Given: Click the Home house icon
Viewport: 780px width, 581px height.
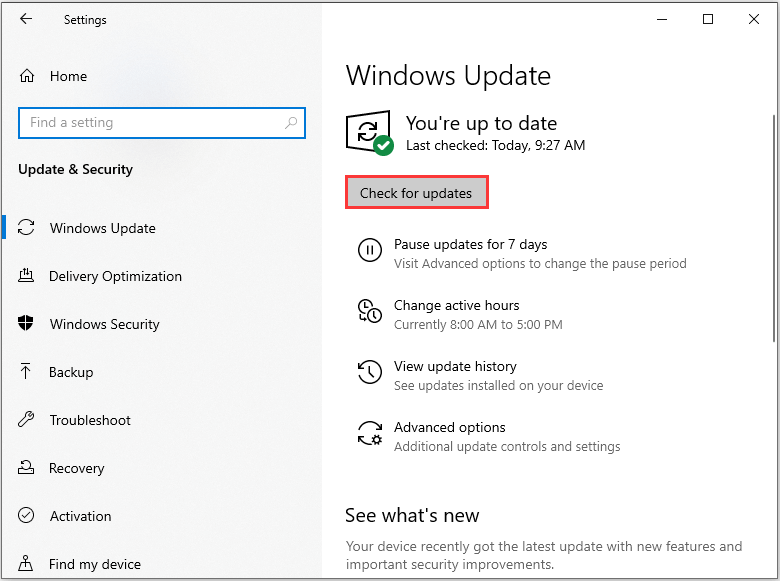Looking at the screenshot, I should (x=27, y=76).
